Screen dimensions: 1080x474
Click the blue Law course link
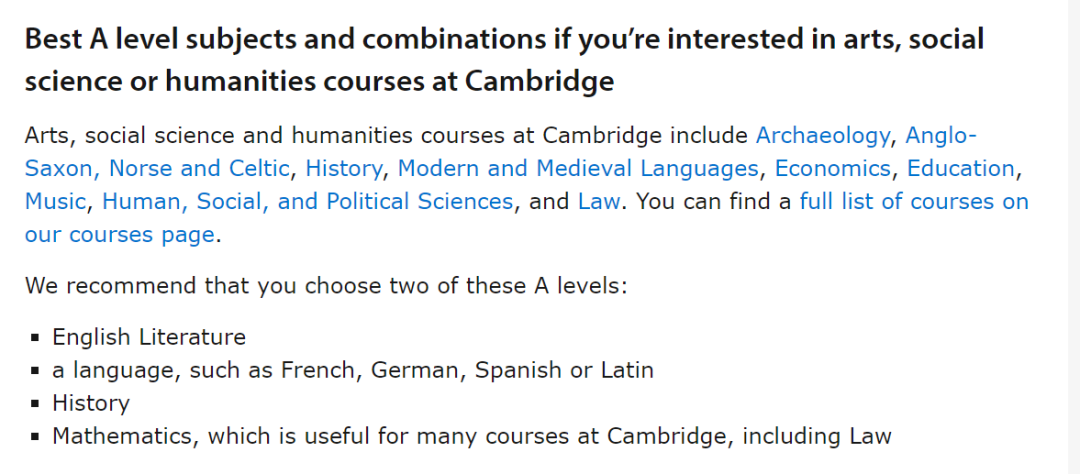pos(599,201)
